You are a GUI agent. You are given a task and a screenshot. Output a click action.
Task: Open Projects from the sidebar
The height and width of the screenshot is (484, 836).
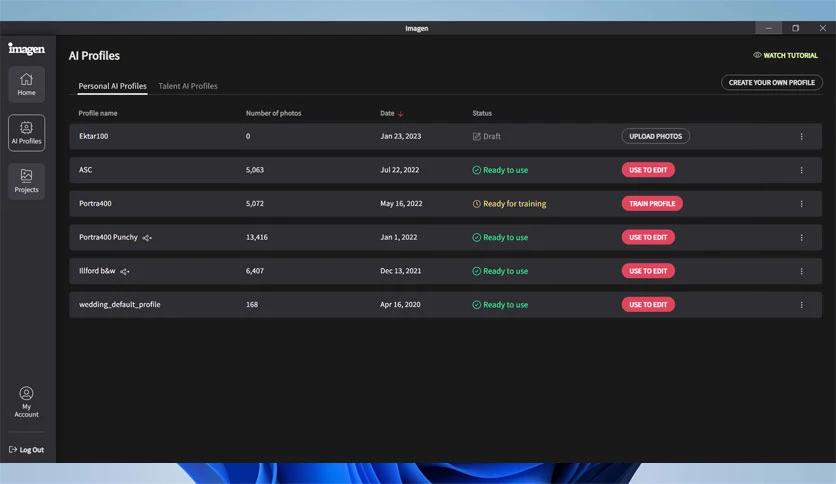coord(26,181)
